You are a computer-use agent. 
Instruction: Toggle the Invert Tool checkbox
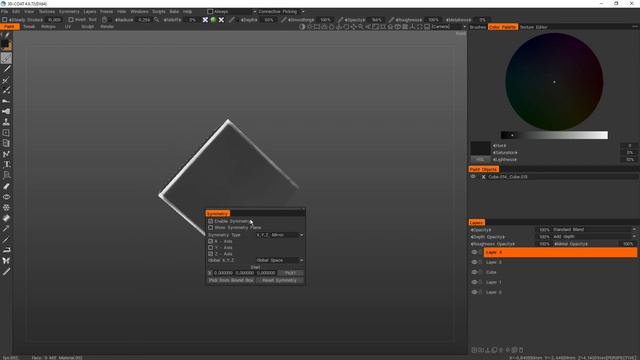71,20
